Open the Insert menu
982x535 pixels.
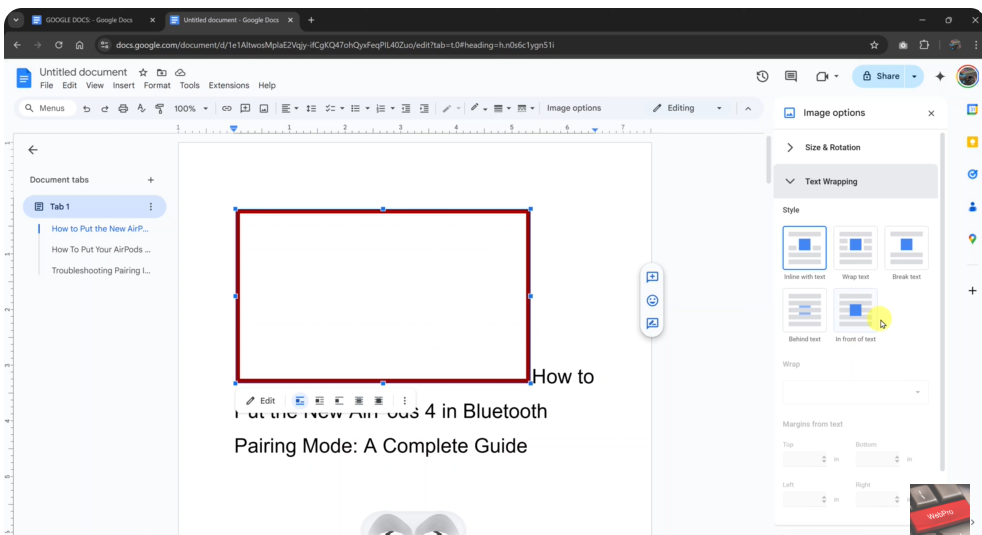123,85
